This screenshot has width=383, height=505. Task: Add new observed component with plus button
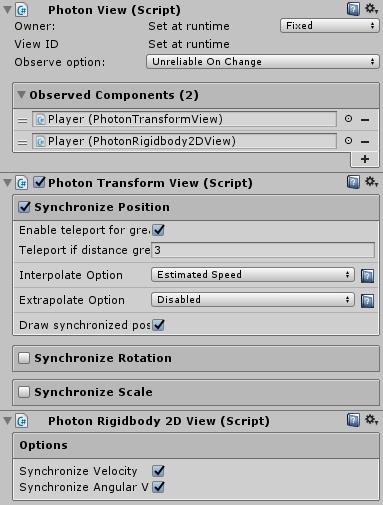365,159
